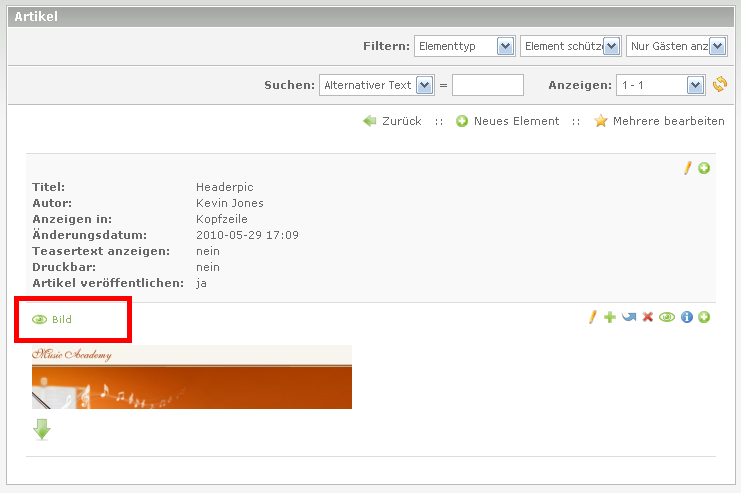Click the blue arrow move icon for Bild
This screenshot has width=741, height=493.
[628, 317]
